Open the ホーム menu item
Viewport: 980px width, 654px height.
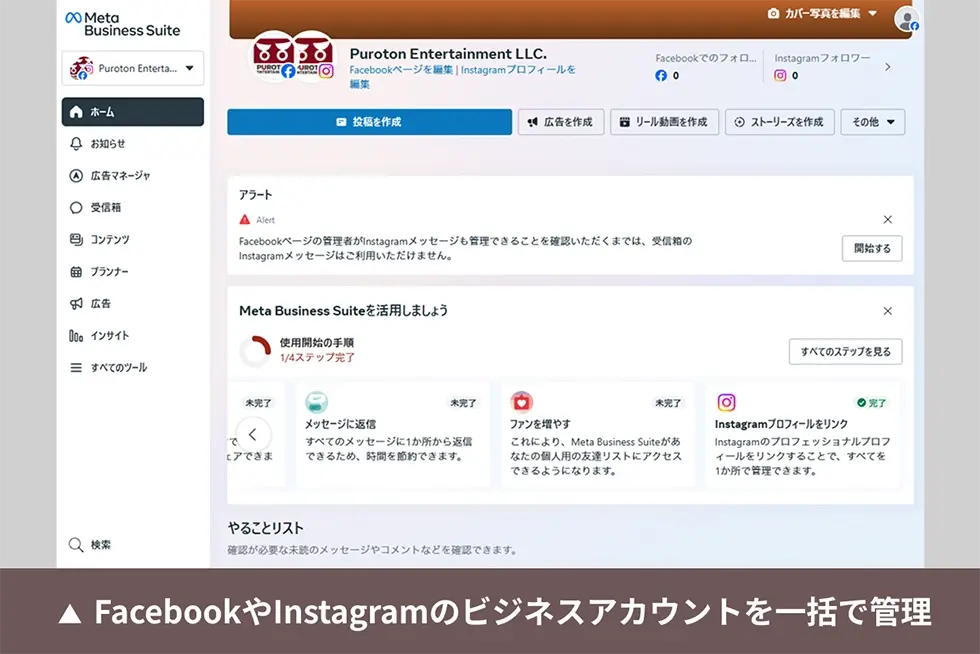pos(132,112)
